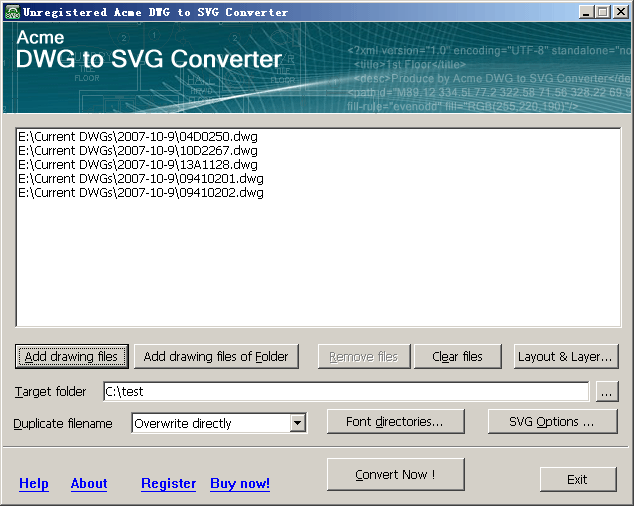Viewport: 634px width, 506px height.
Task: Open the About link
Action: click(89, 484)
